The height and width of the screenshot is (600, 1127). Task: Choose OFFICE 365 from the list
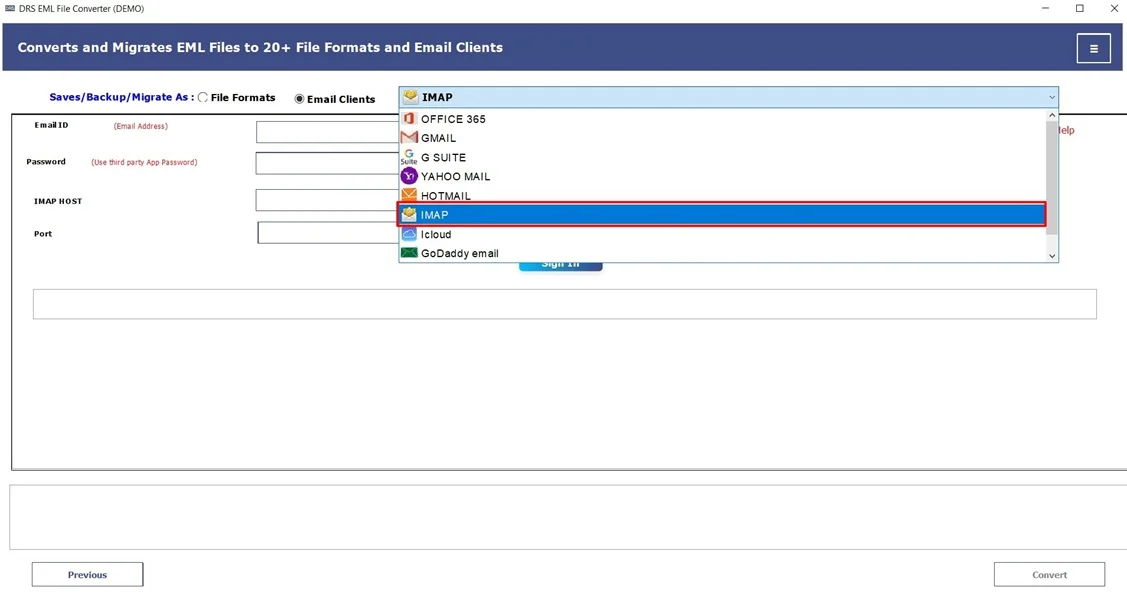click(722, 119)
